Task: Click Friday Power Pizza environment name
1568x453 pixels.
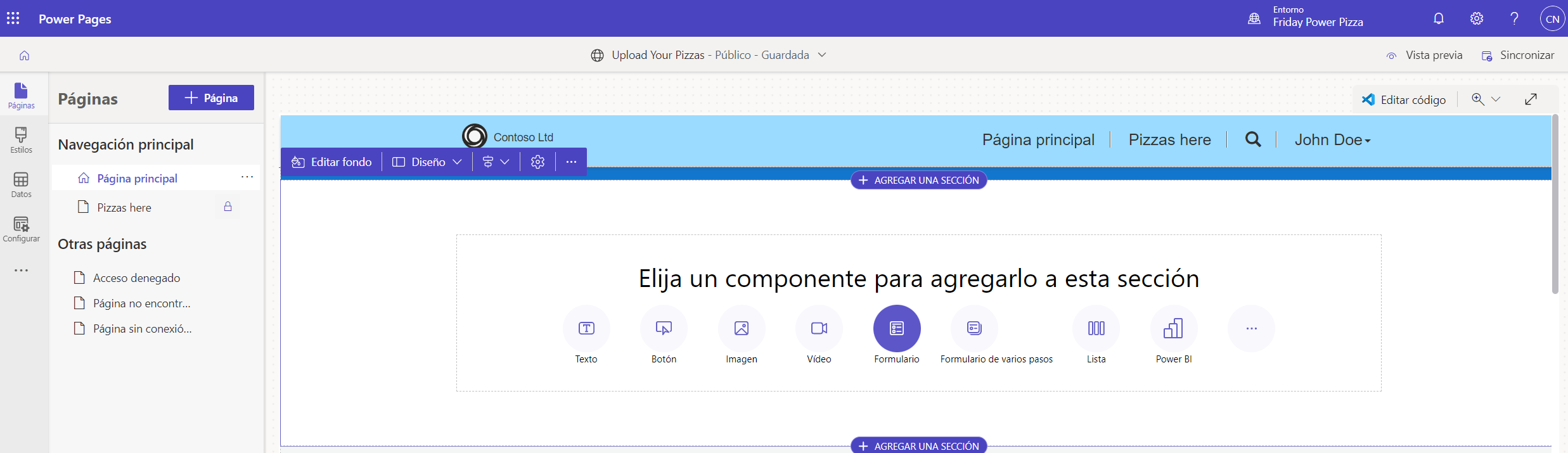Action: point(1318,22)
